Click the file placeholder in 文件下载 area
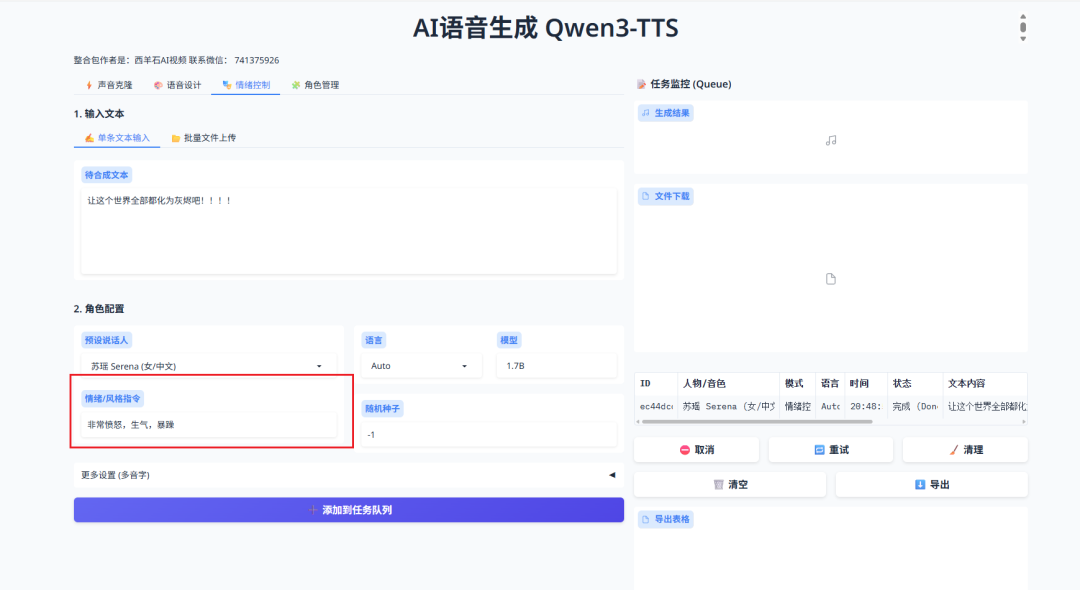This screenshot has width=1080, height=590. click(830, 278)
